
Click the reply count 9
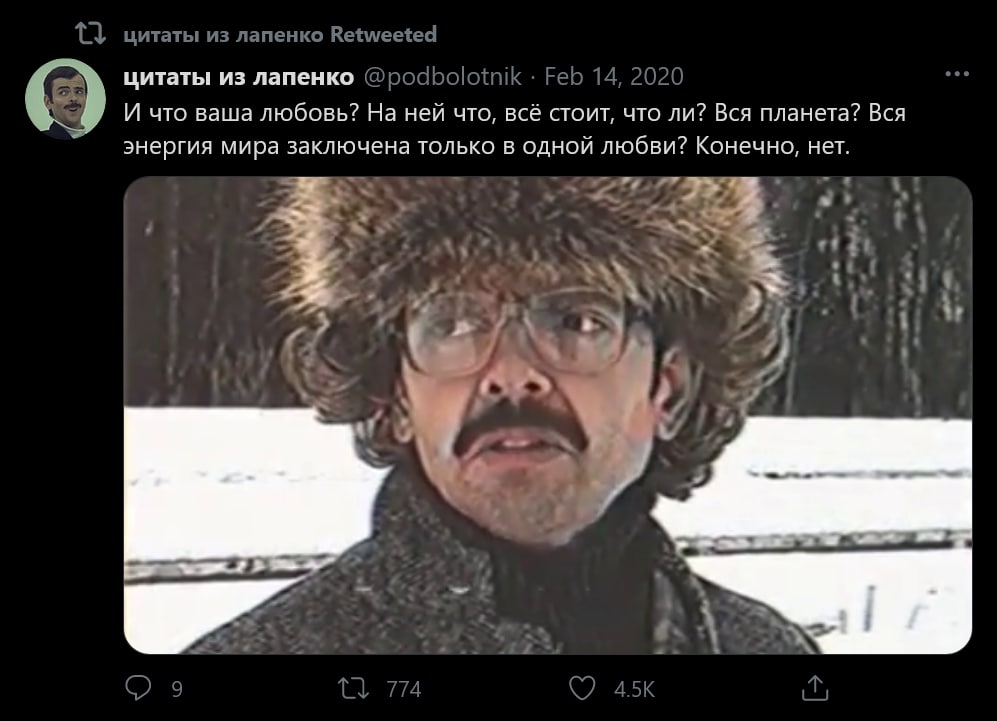coord(177,689)
